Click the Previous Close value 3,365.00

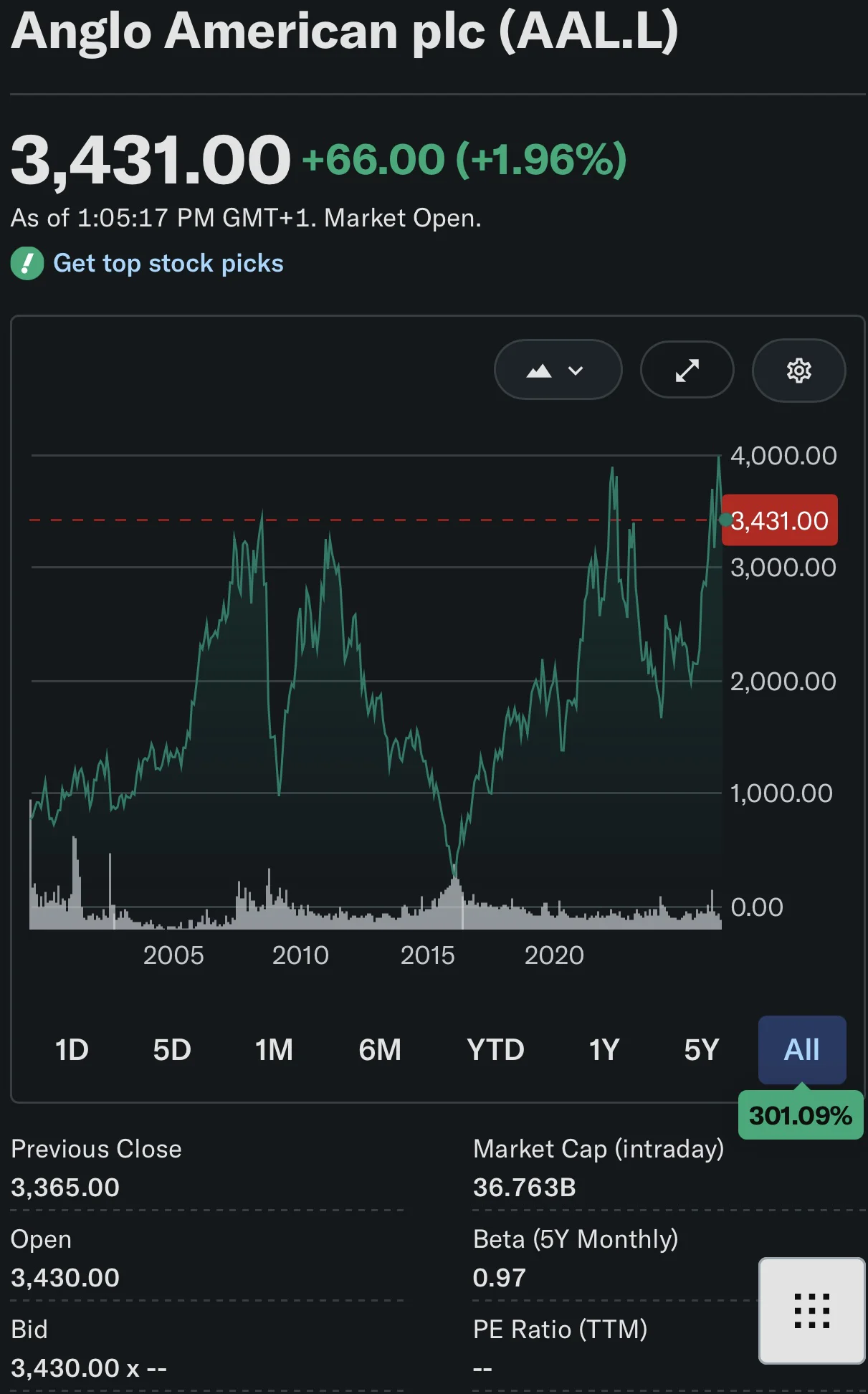(x=65, y=1188)
